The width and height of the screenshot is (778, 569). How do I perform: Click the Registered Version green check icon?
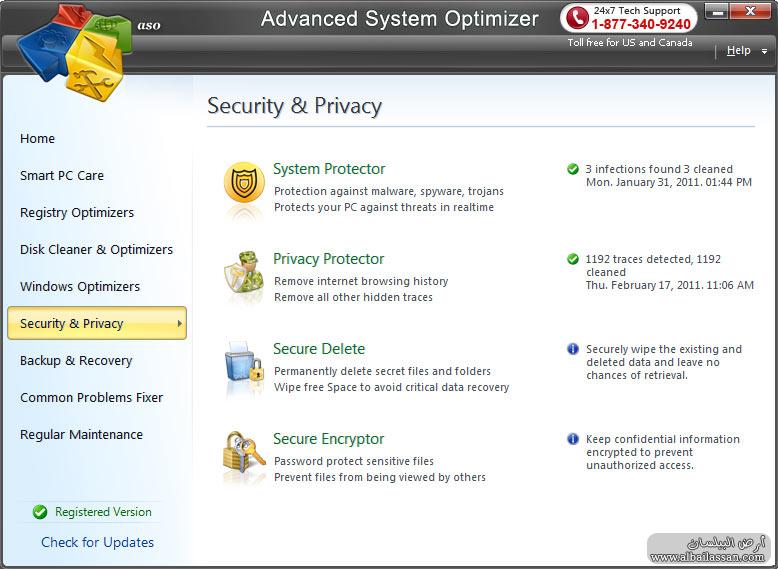click(x=40, y=511)
